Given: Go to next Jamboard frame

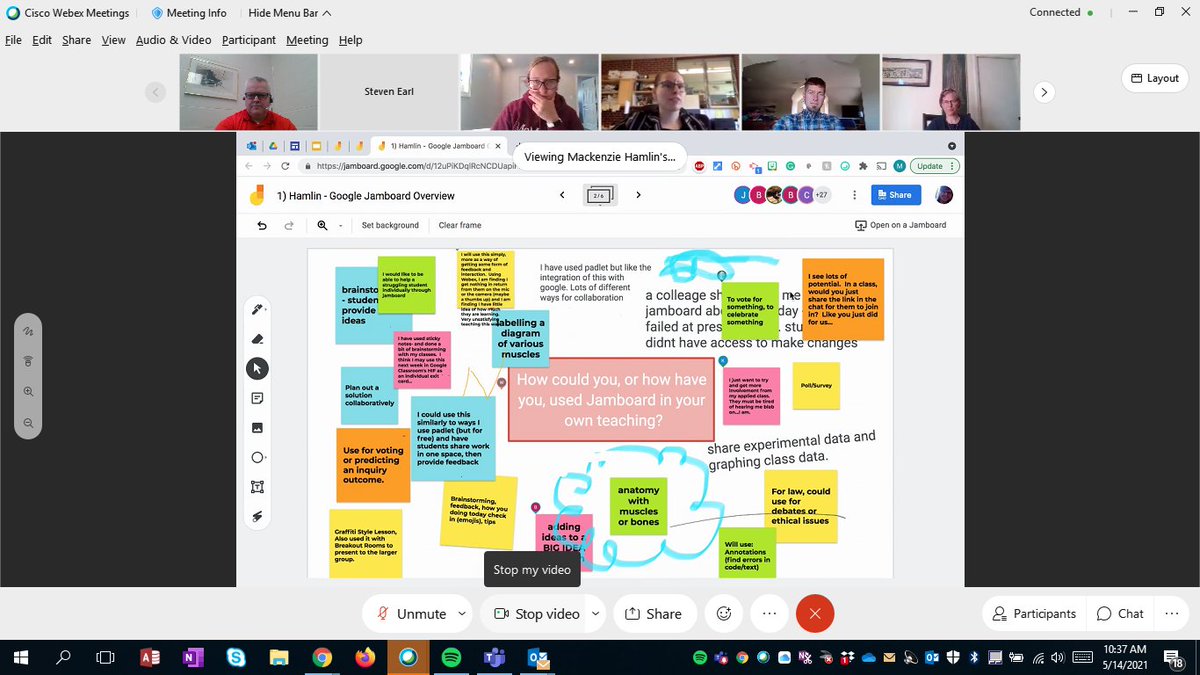Looking at the screenshot, I should click(638, 195).
